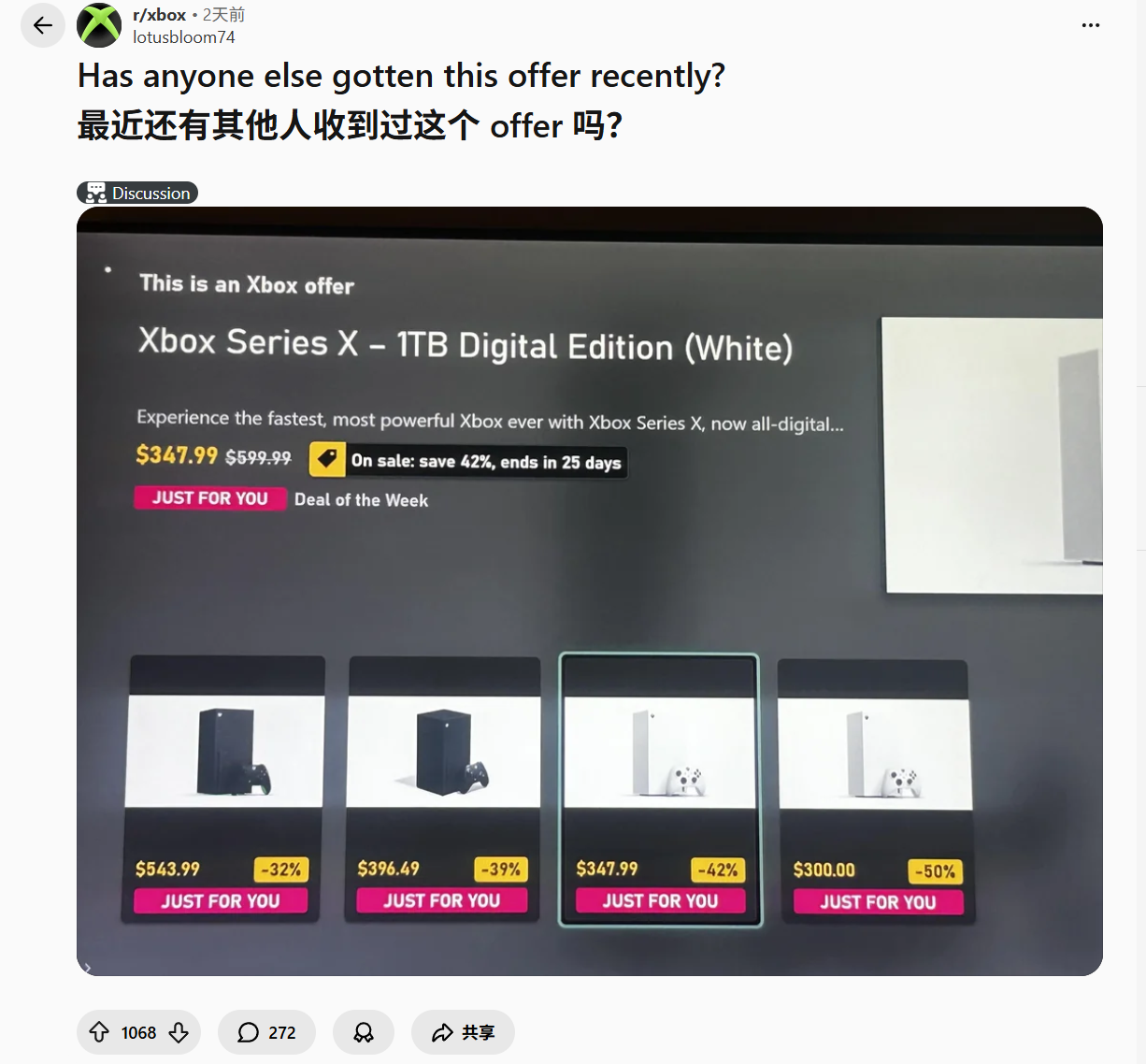Enlarge the large white Xbox console image
The image size is (1146, 1064).
click(x=993, y=455)
